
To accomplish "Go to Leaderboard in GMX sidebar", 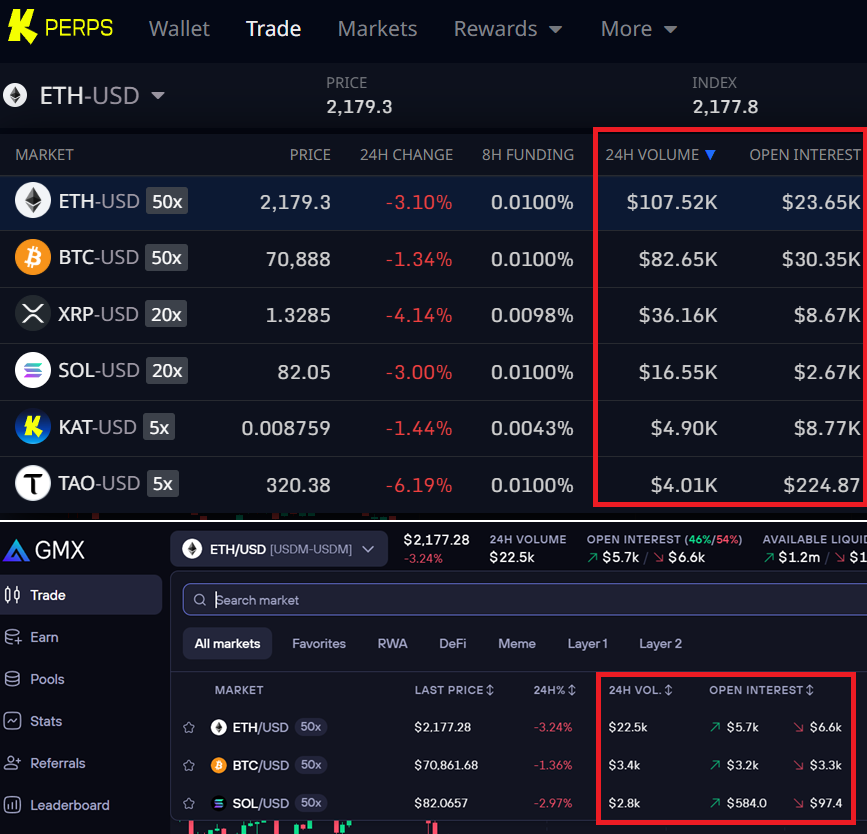I will point(69,805).
